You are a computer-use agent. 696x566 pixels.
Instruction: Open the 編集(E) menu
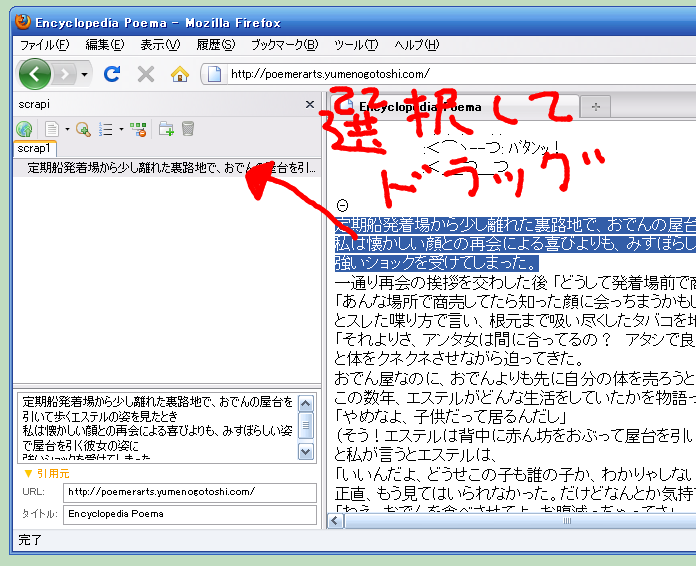(x=105, y=45)
